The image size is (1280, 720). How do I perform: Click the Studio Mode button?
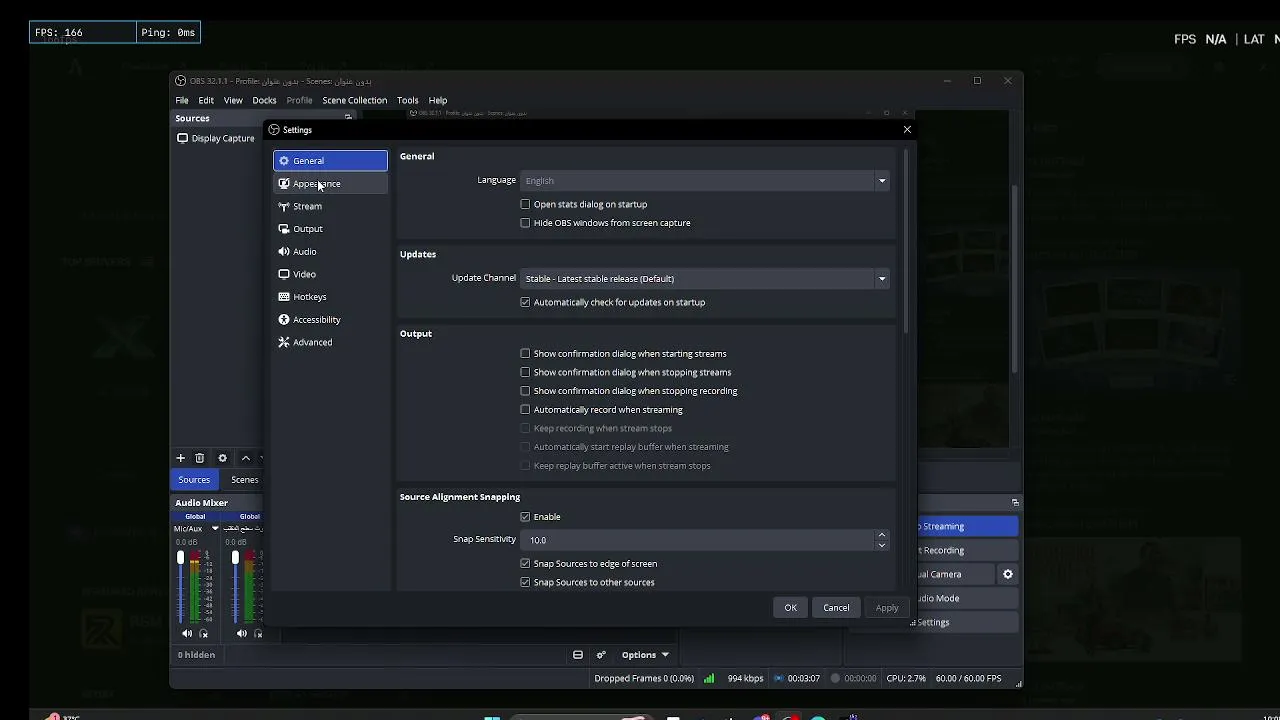[967, 599]
